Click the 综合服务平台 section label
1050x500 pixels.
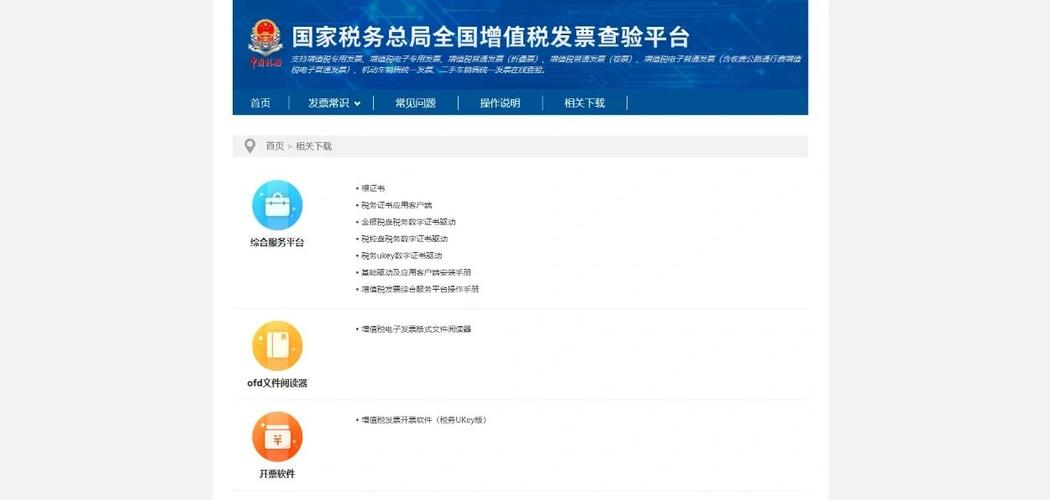277,243
